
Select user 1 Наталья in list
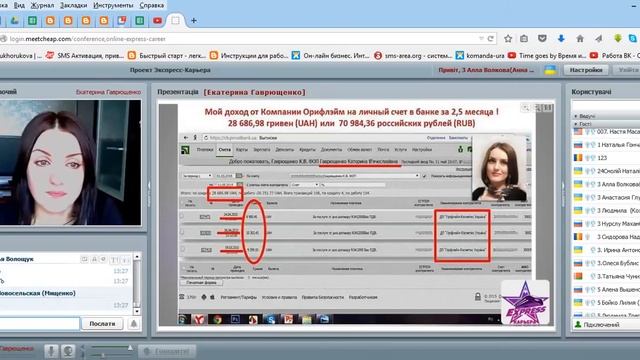click(x=607, y=145)
